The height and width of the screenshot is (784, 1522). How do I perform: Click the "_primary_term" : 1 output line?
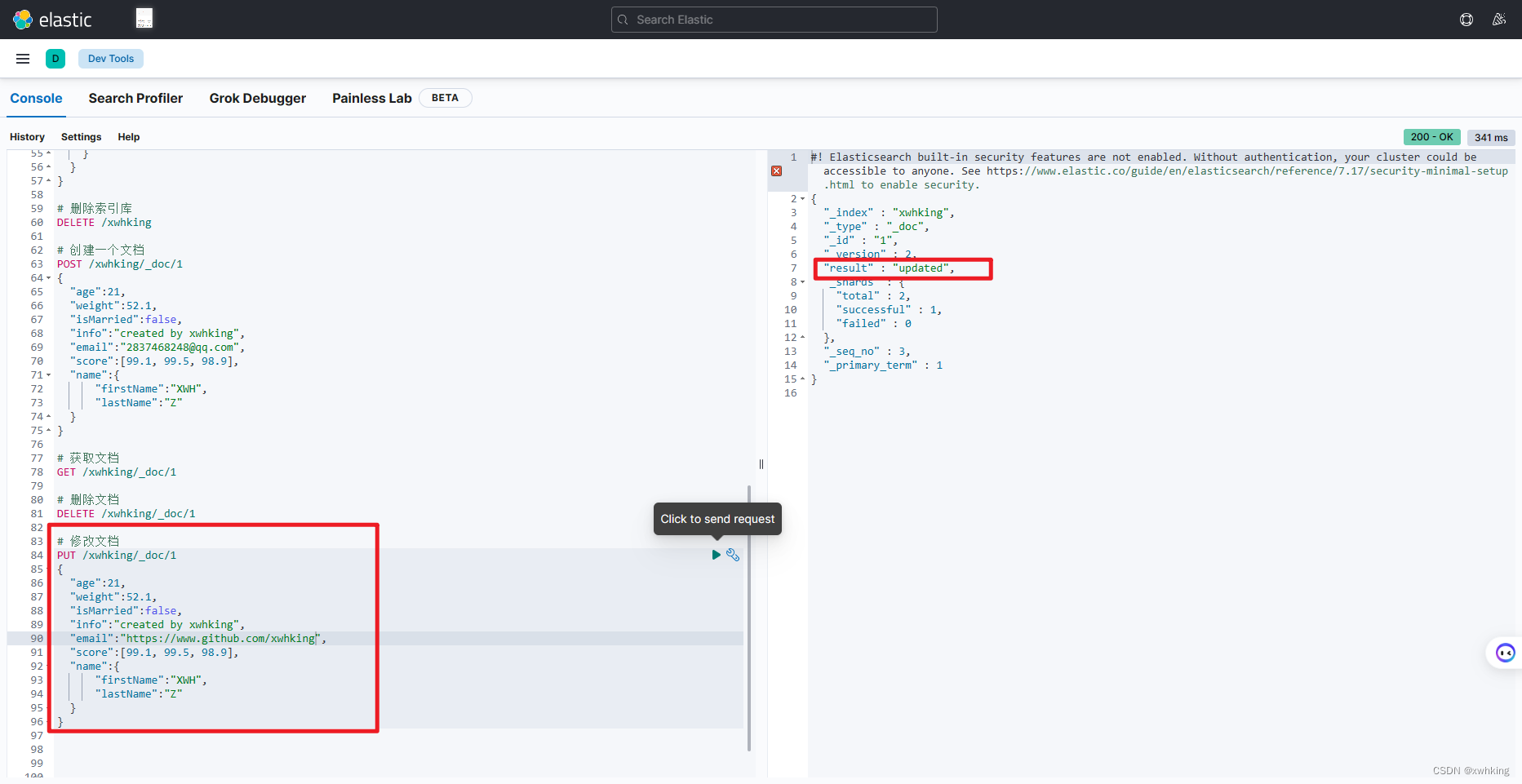tap(883, 365)
